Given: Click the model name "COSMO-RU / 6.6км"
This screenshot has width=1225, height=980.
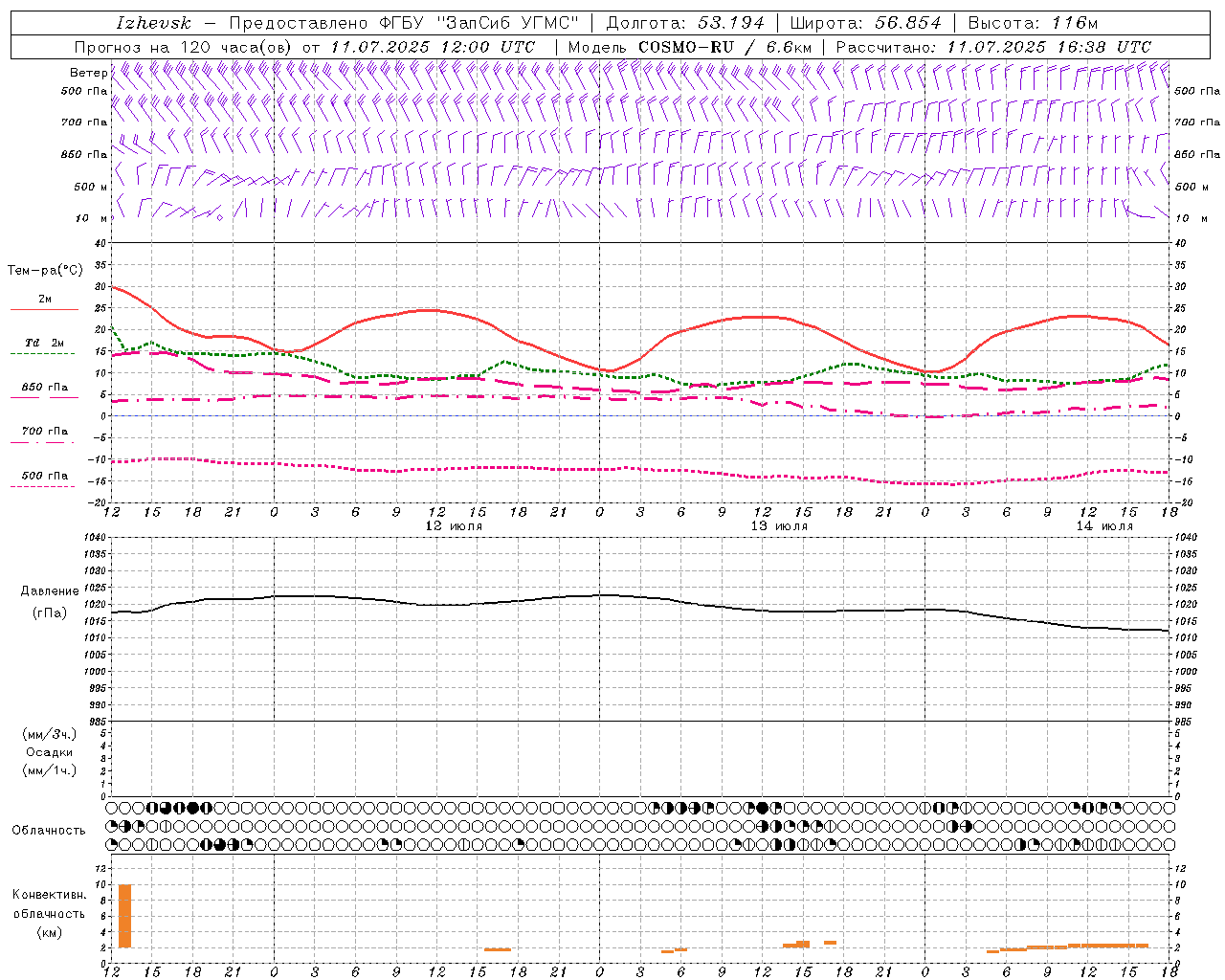Looking at the screenshot, I should (725, 47).
